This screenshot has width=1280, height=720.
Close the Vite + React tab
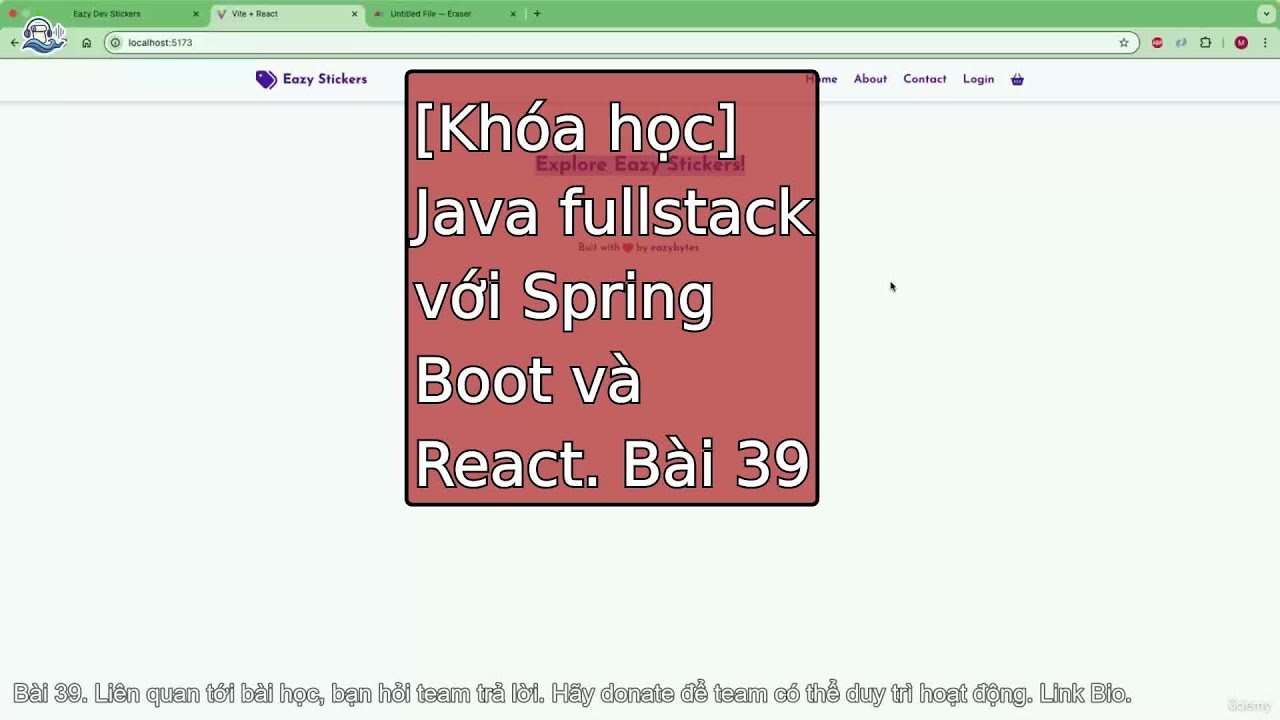coord(354,14)
